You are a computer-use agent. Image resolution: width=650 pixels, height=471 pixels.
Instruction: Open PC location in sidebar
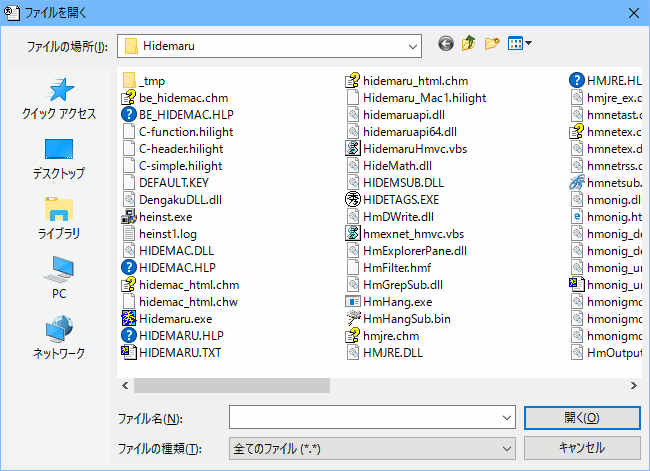tap(59, 277)
